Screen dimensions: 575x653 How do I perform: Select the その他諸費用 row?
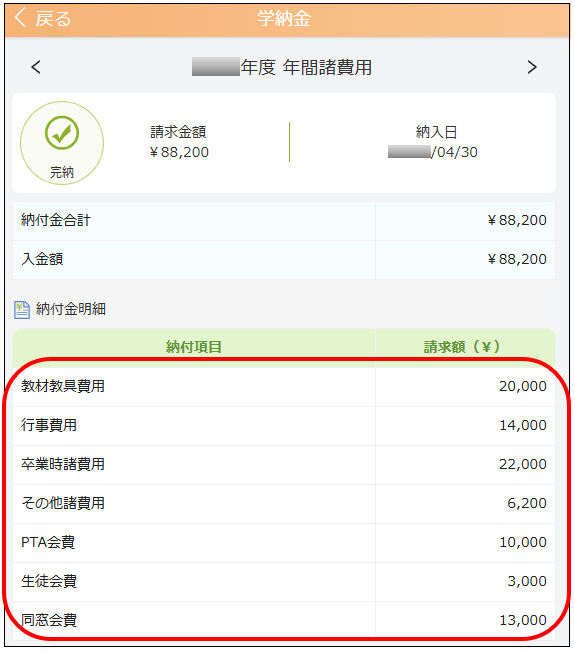pyautogui.click(x=284, y=504)
